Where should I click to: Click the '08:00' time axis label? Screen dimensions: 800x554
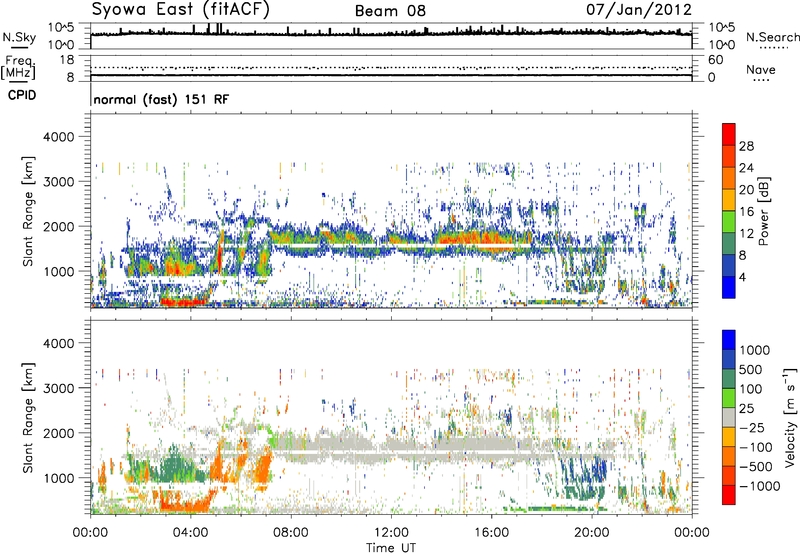(291, 533)
